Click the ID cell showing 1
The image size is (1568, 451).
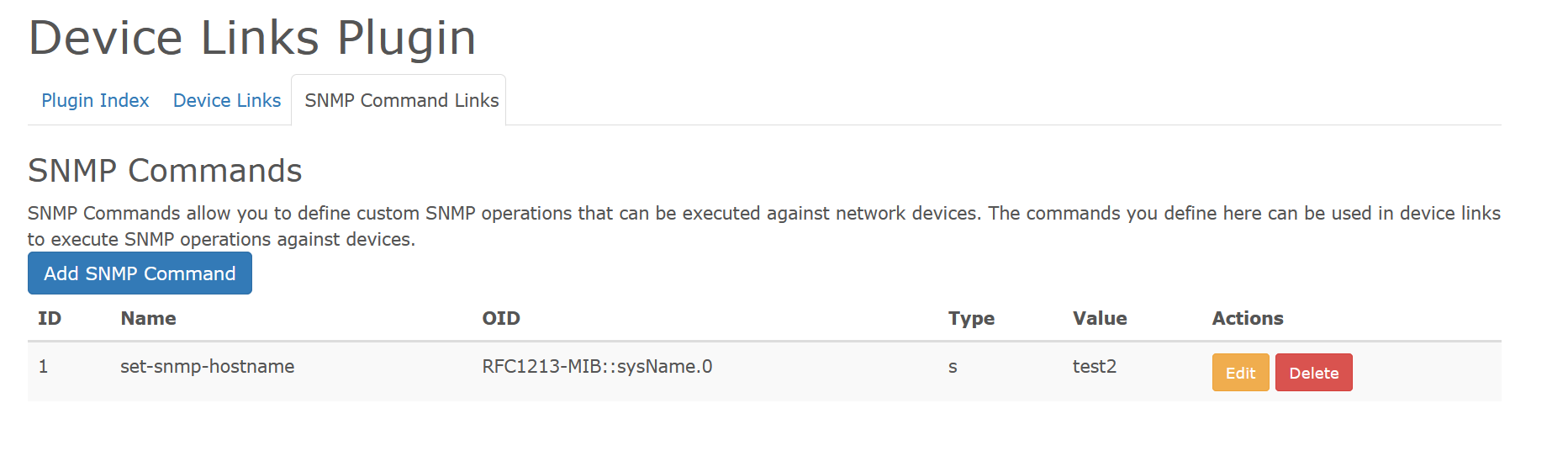click(44, 367)
